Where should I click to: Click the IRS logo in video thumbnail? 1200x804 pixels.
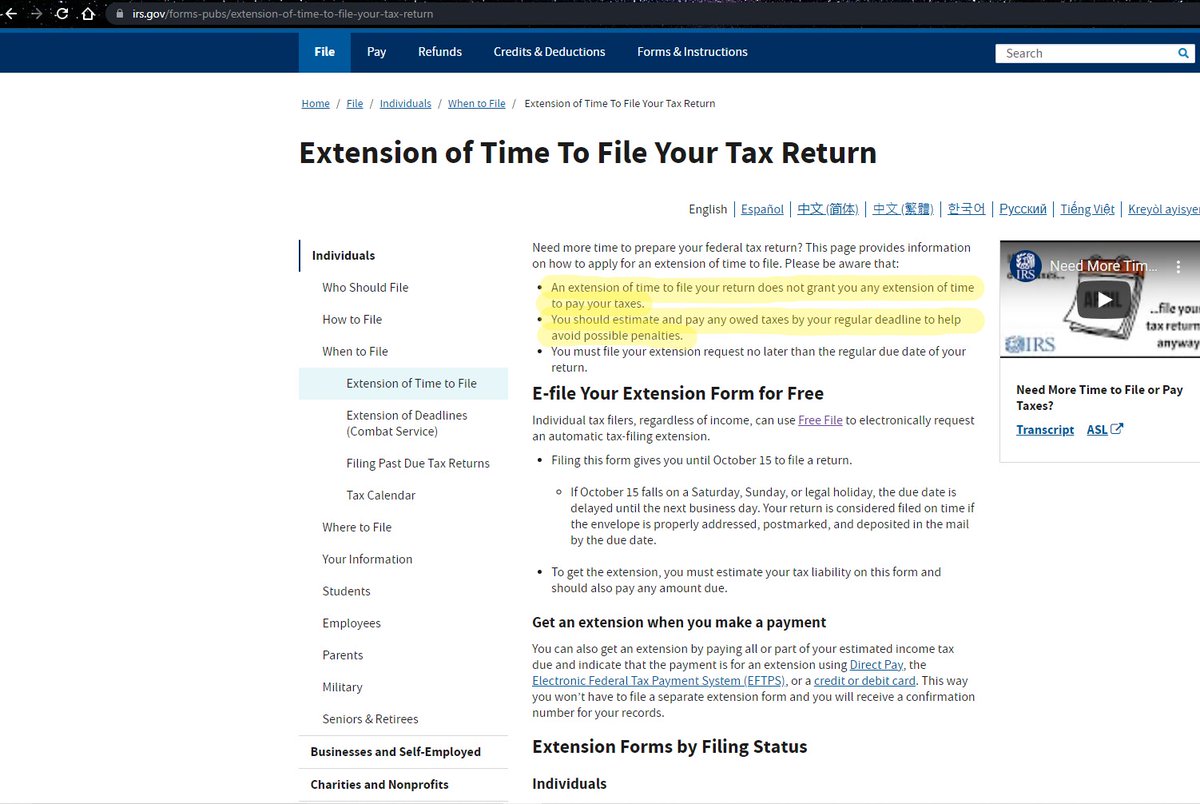click(x=1024, y=265)
